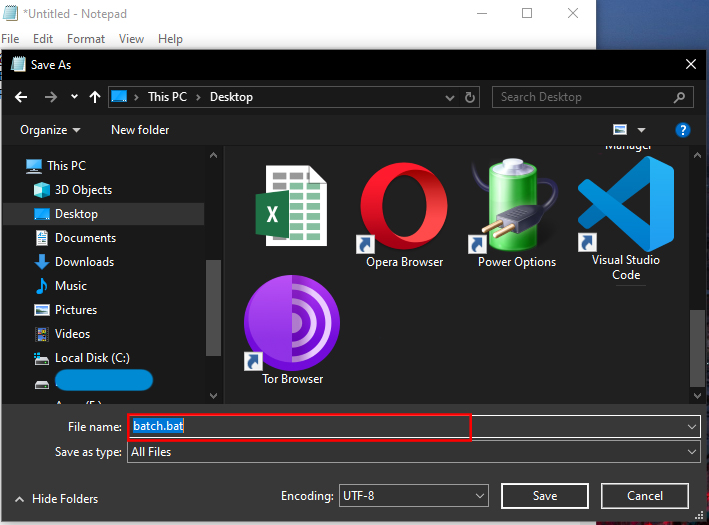Select the Opera Browser shortcut
Image resolution: width=709 pixels, height=525 pixels.
pos(404,215)
